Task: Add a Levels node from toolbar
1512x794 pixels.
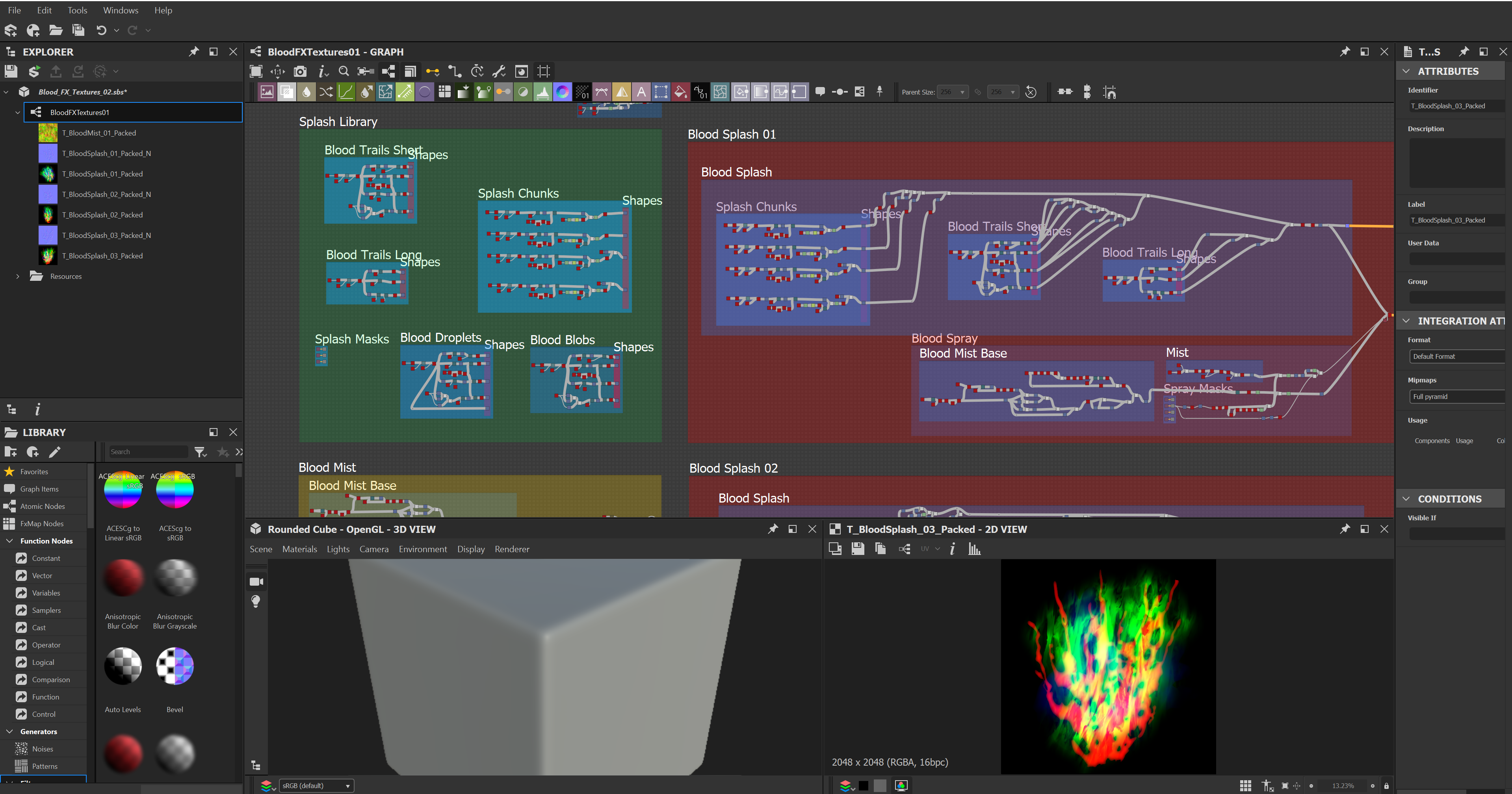Action: click(x=543, y=92)
